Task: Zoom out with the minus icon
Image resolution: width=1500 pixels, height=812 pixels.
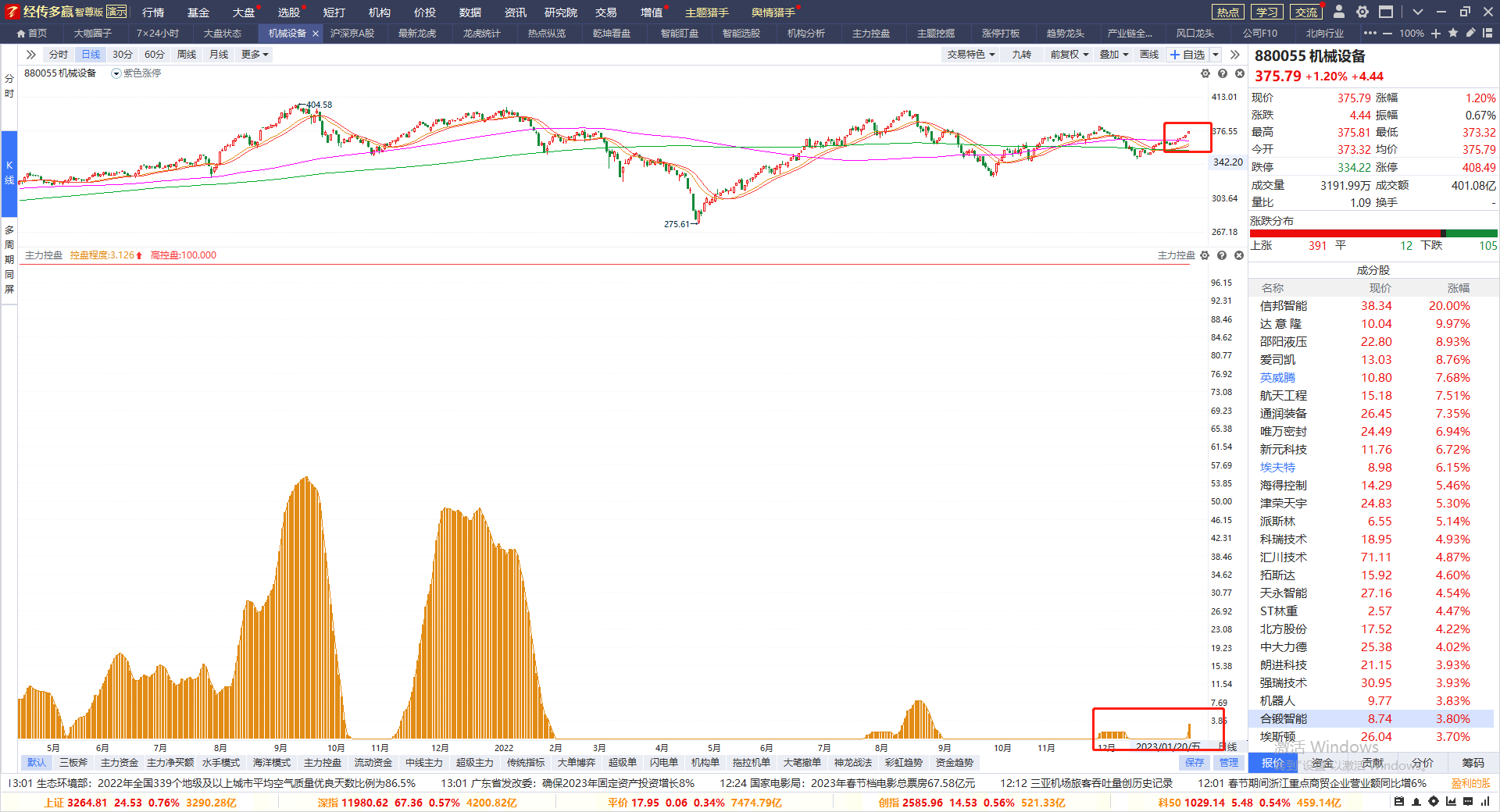Action: click(x=1387, y=34)
